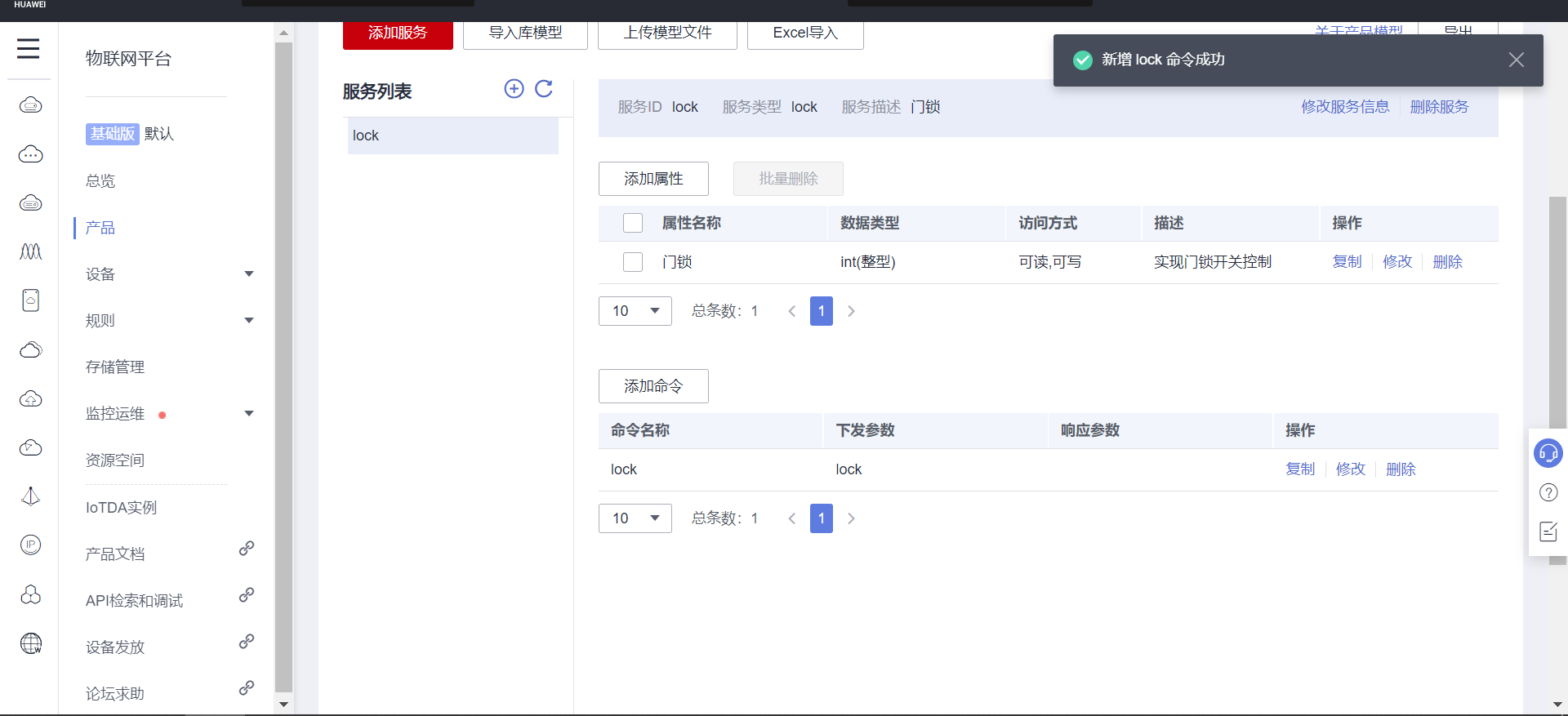Dismiss the 新增 lock 命令成功 notification

1517,60
